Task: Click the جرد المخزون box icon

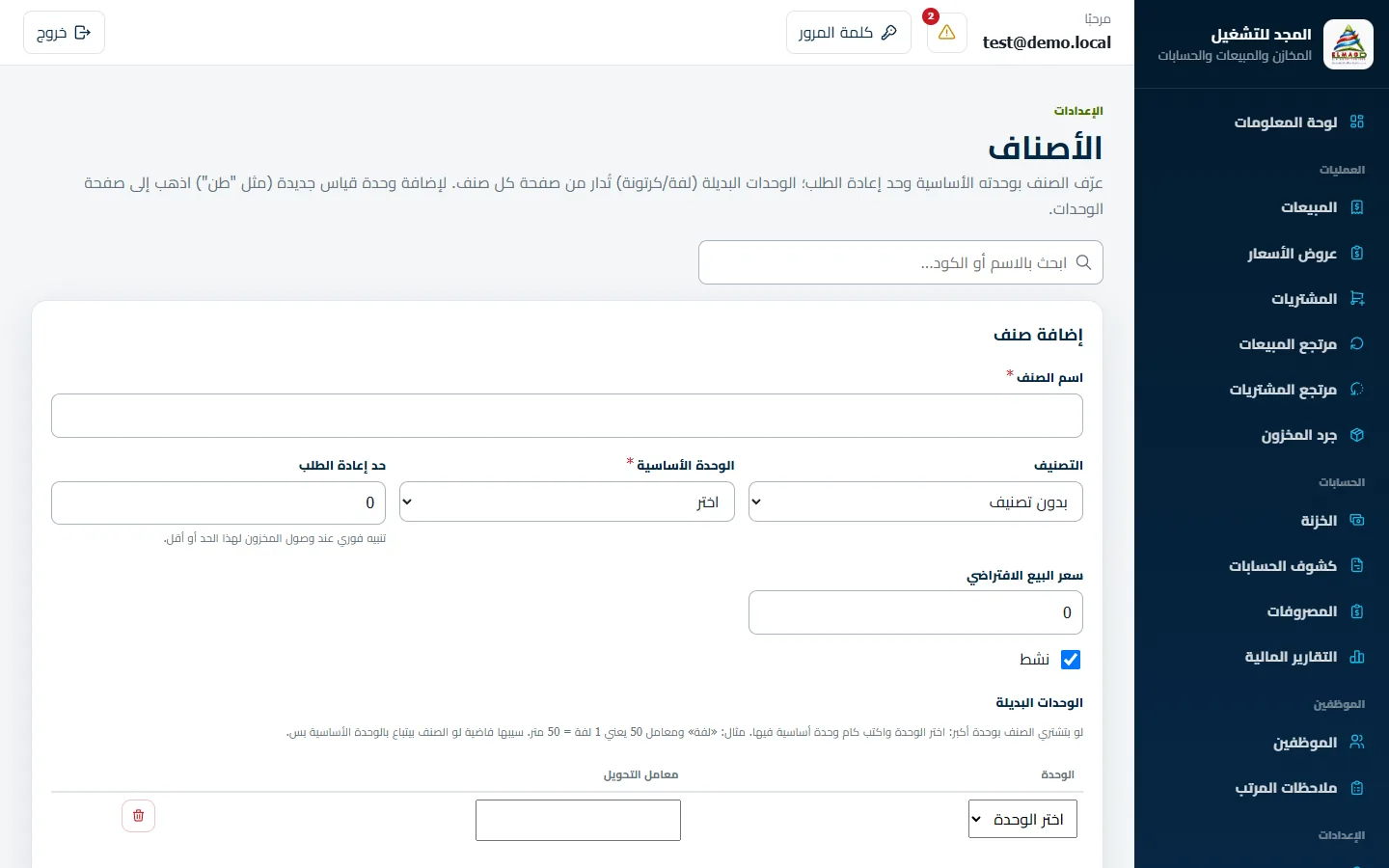Action: [x=1357, y=435]
